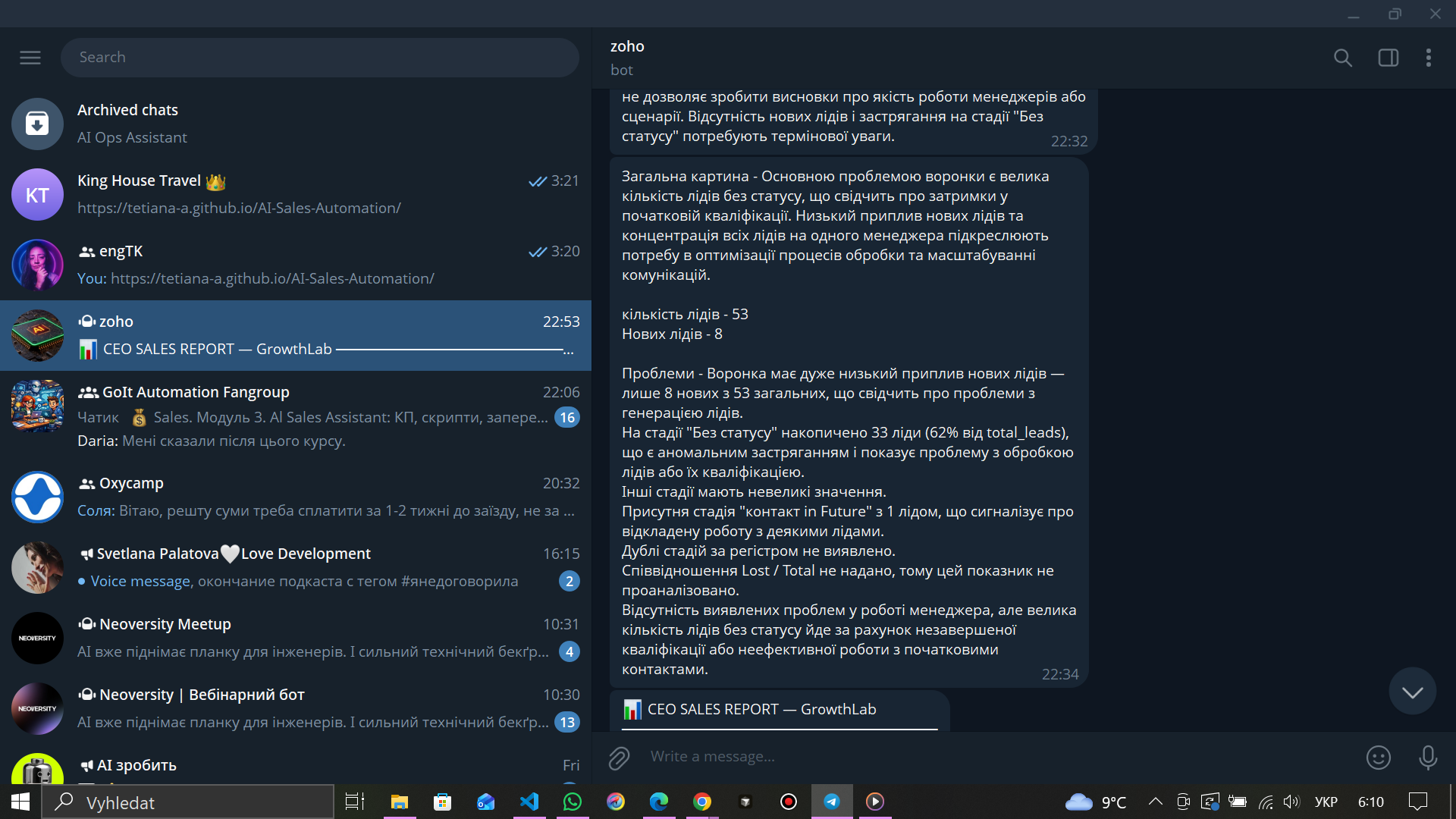Switch to WhatsApp on the taskbar
1456x819 pixels.
572,802
